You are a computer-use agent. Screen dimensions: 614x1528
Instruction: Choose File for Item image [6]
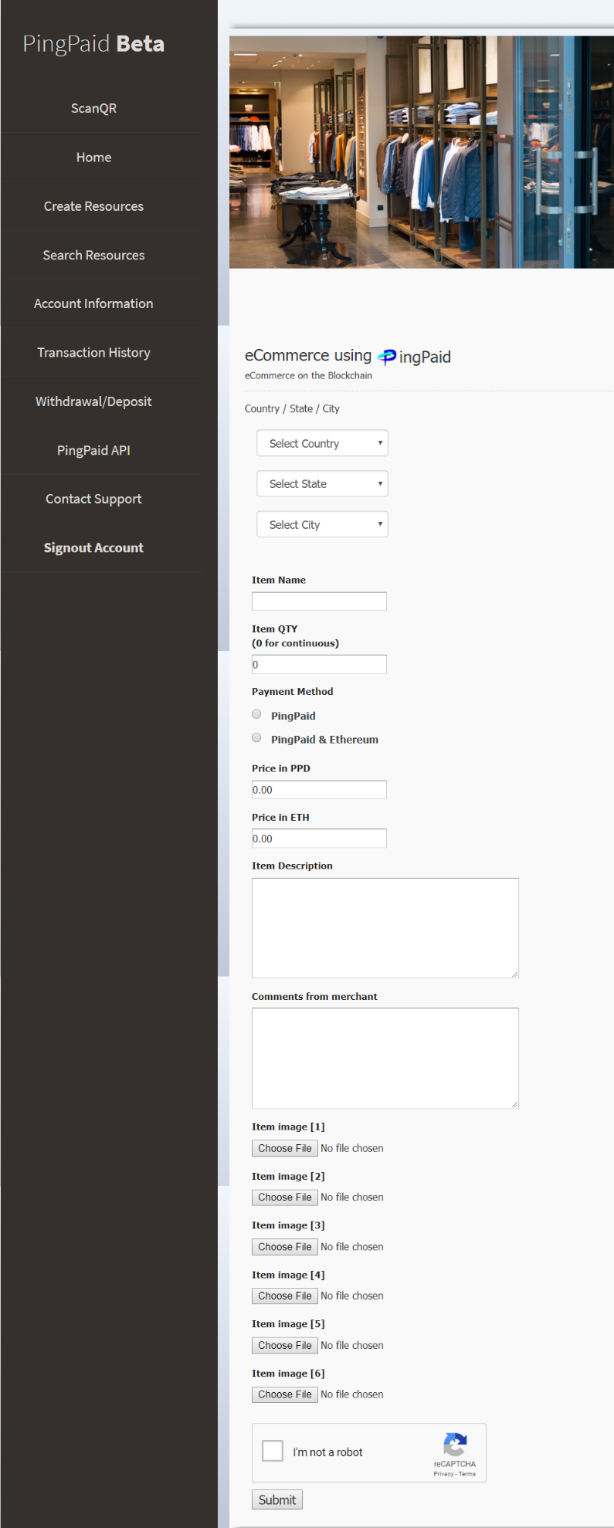pos(285,1394)
